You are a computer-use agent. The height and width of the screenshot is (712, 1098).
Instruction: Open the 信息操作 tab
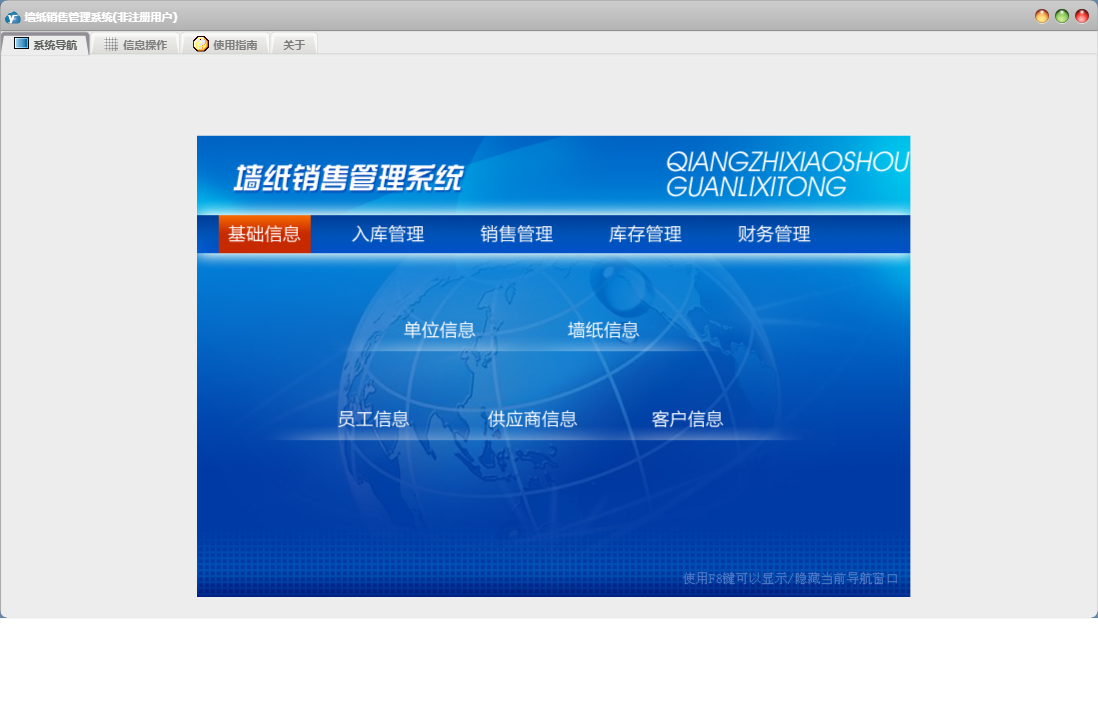pyautogui.click(x=136, y=45)
